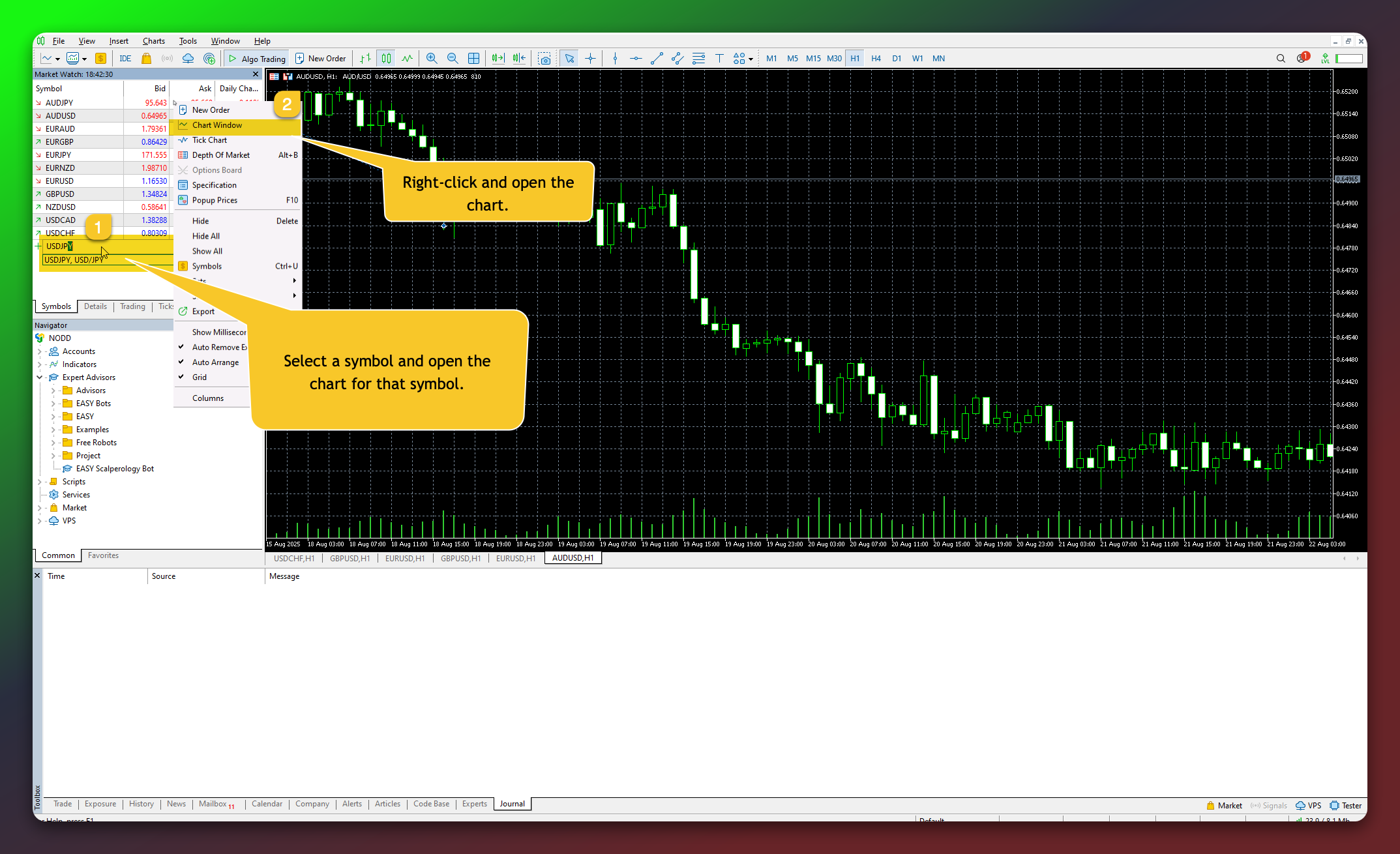Choose Chart Window from context menu
The width and height of the screenshot is (1400, 854).
217,125
